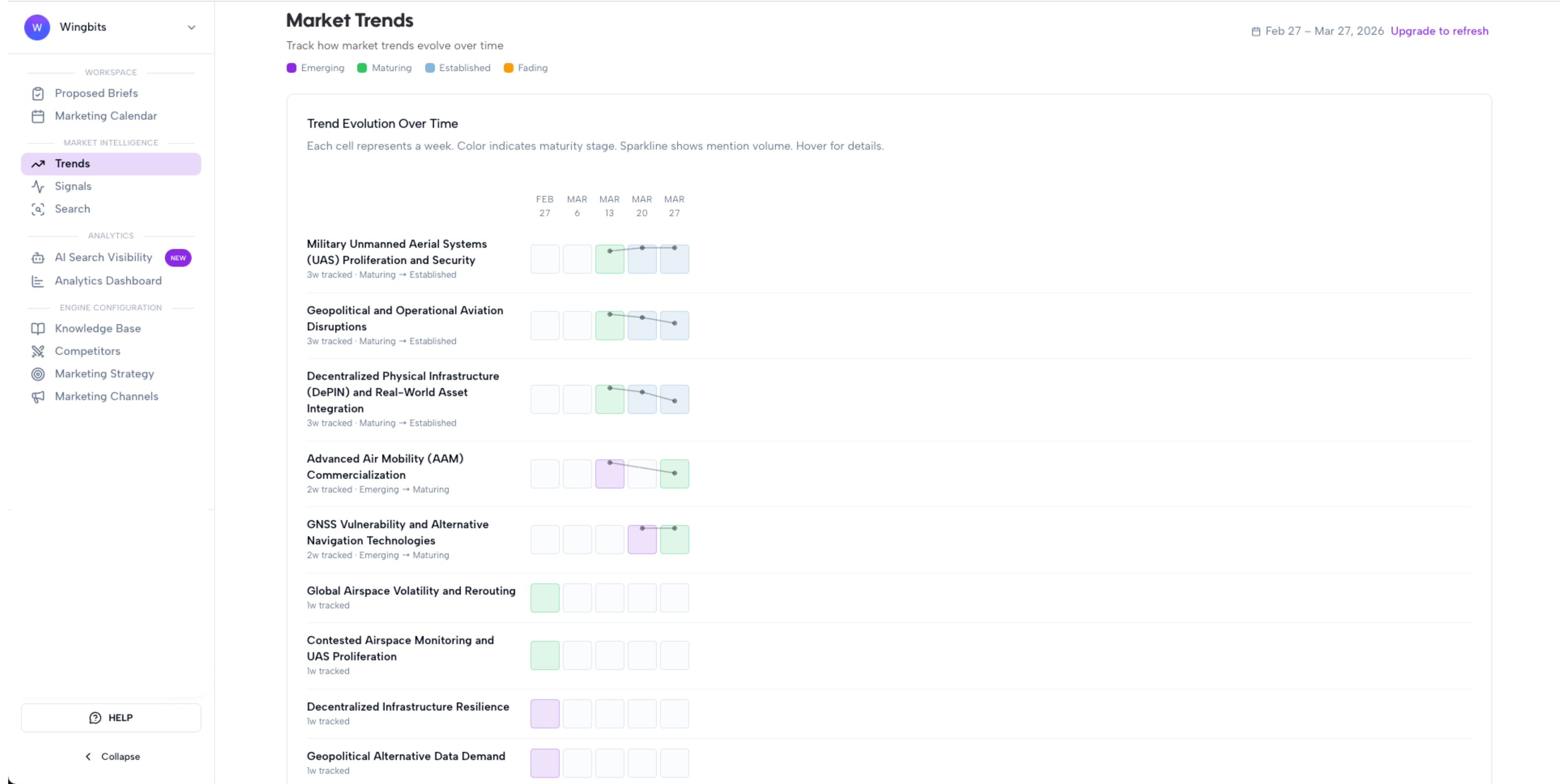
Task: Click the Knowledge Base book icon
Action: (x=38, y=329)
